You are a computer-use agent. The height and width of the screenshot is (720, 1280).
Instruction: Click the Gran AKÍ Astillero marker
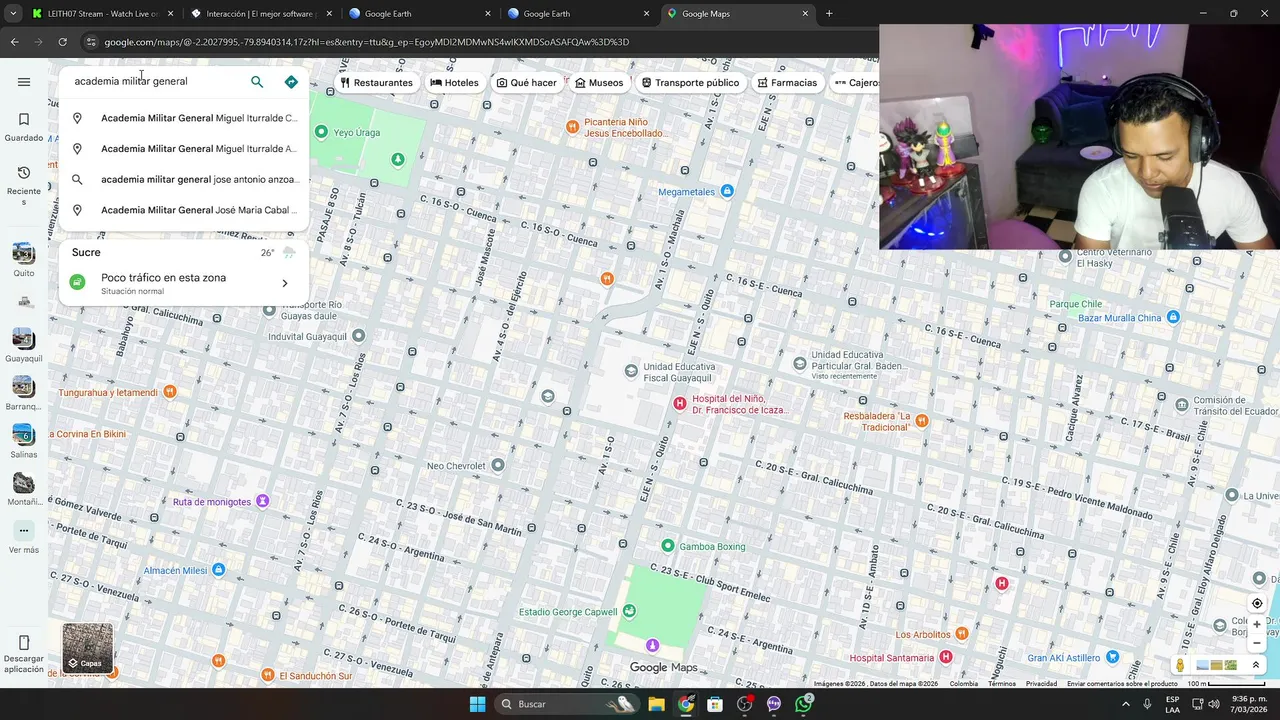1112,657
